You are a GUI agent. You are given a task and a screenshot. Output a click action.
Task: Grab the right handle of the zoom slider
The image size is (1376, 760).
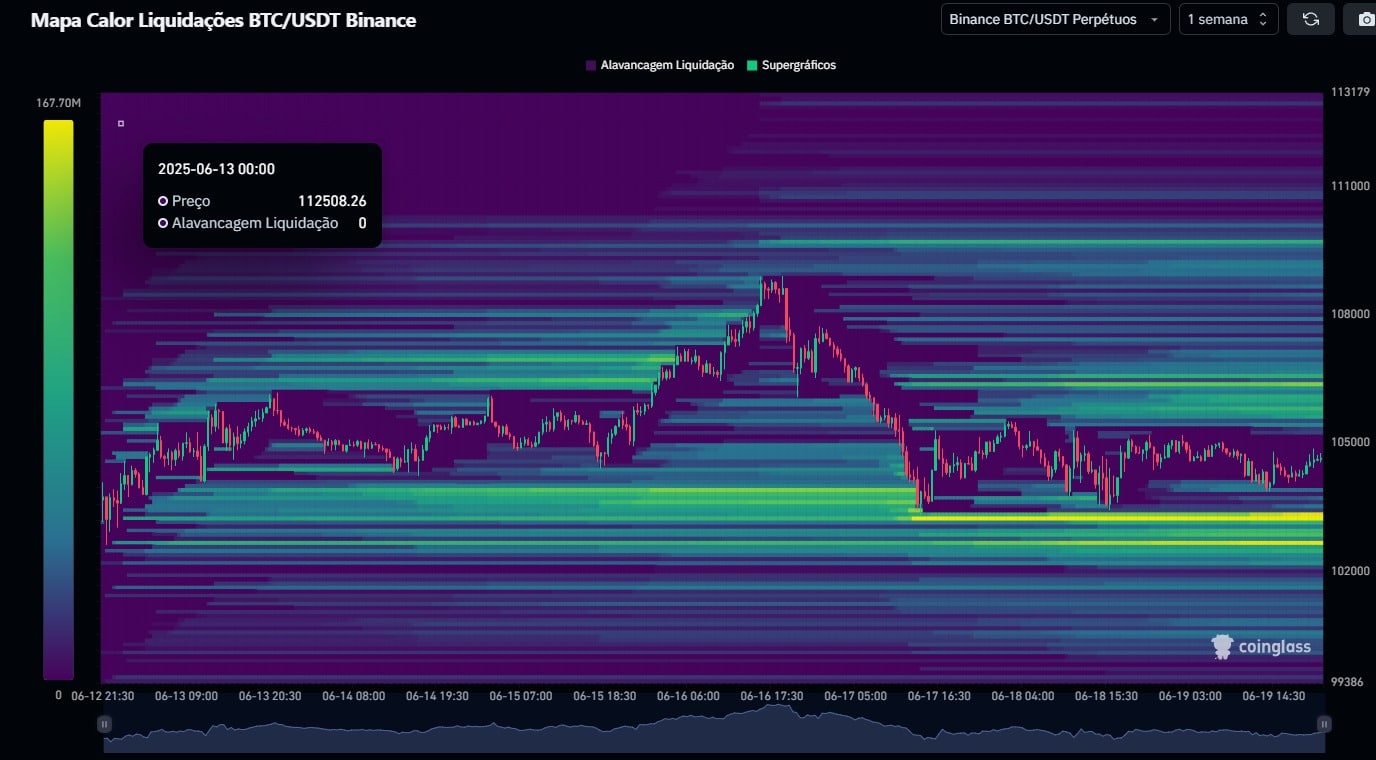pos(1324,724)
